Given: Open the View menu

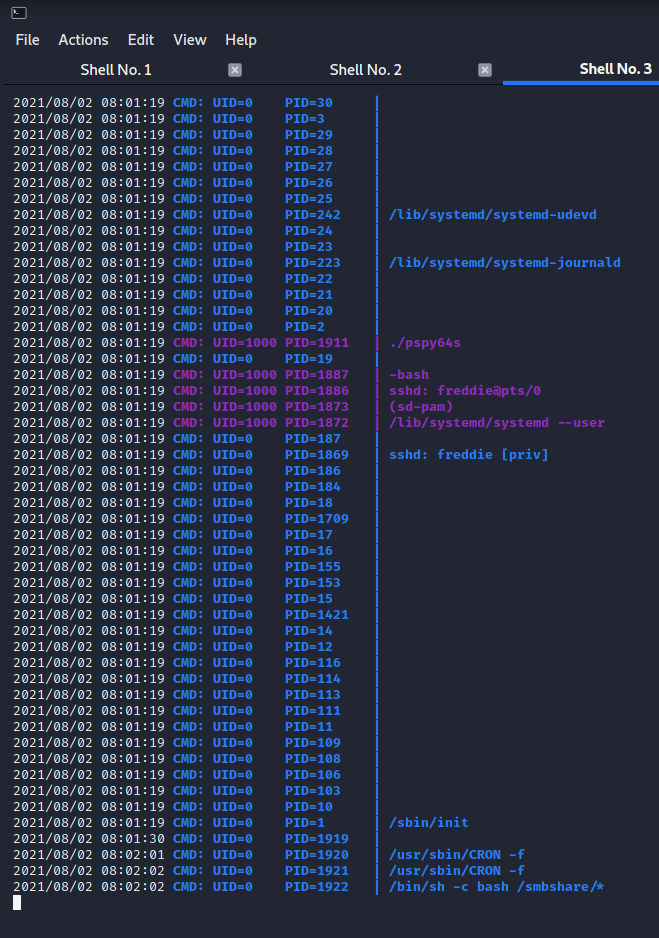Looking at the screenshot, I should click(x=190, y=40).
